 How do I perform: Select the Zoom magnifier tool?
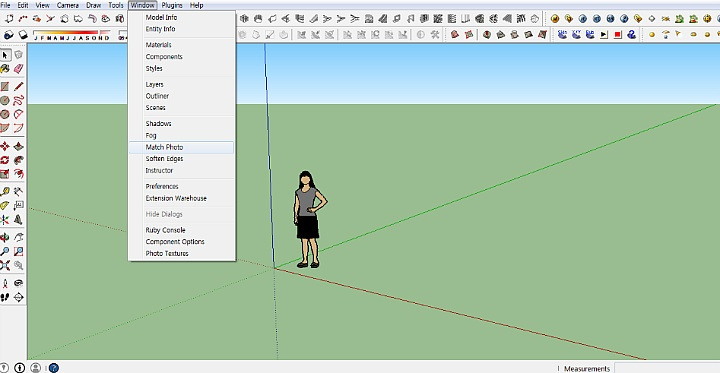click(5, 251)
